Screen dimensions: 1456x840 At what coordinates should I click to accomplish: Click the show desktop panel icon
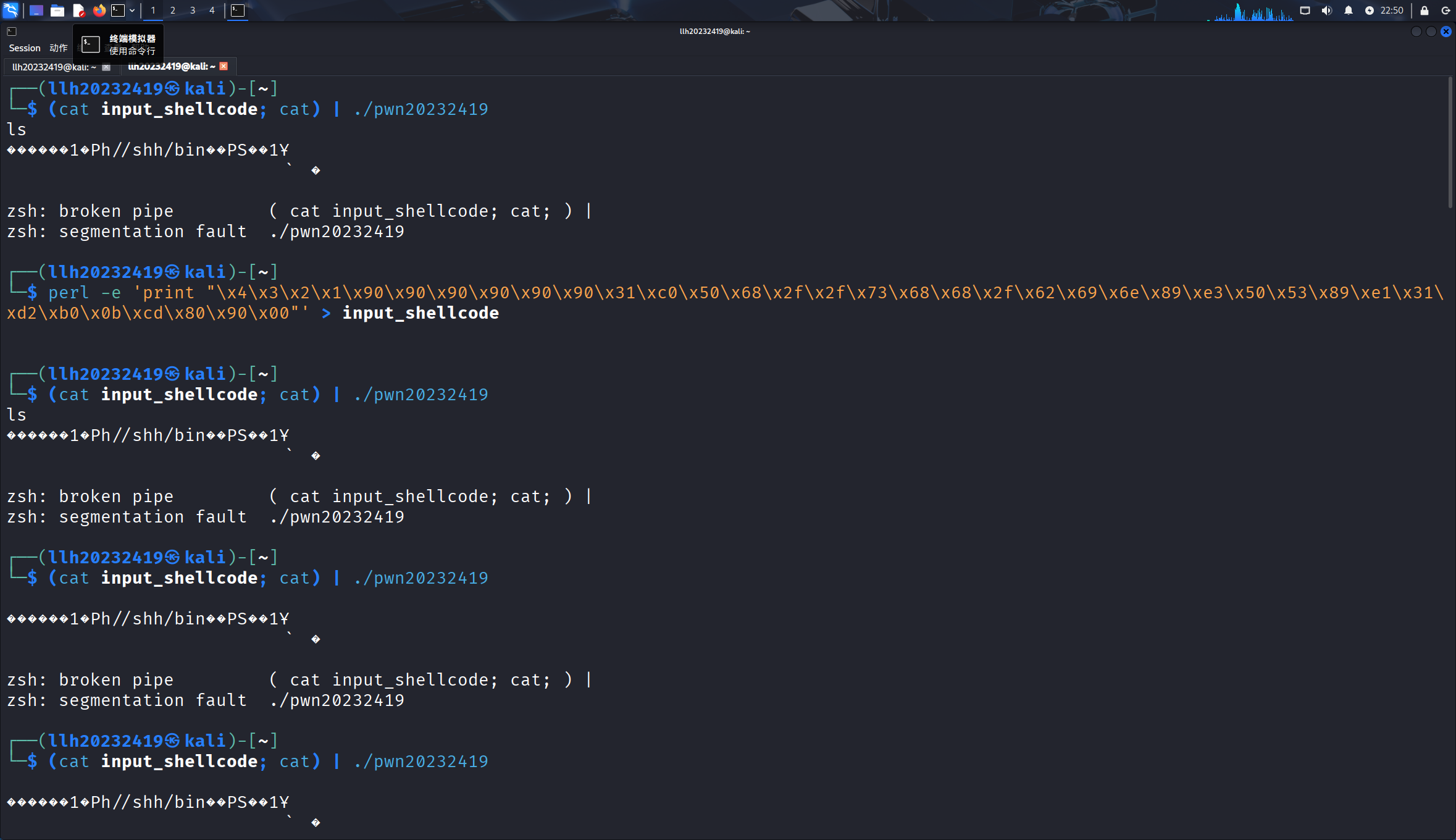[36, 10]
